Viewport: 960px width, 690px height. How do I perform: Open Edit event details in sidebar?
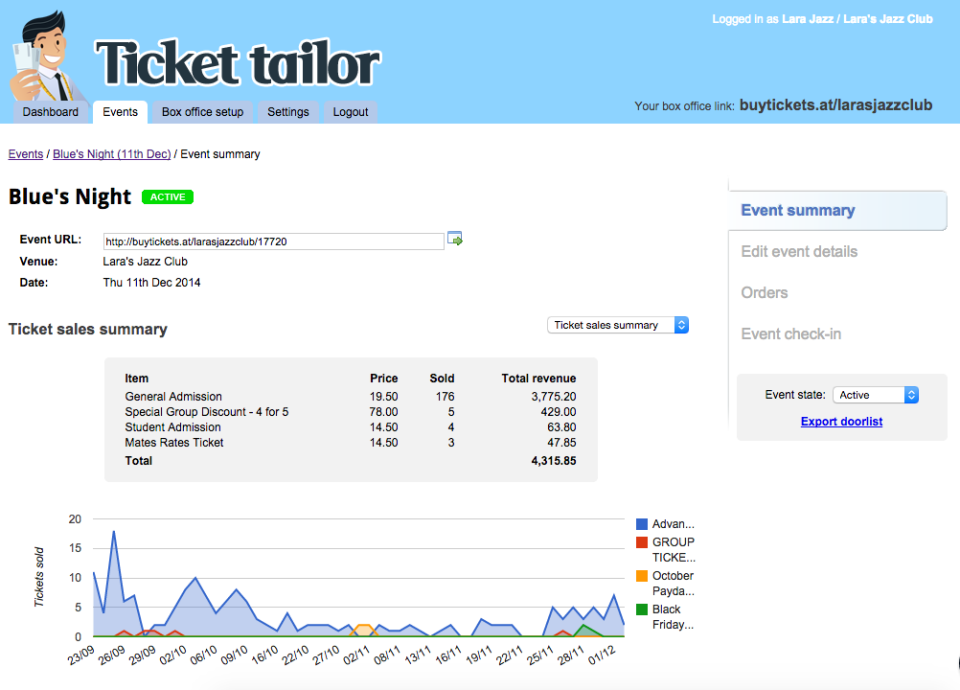click(799, 252)
